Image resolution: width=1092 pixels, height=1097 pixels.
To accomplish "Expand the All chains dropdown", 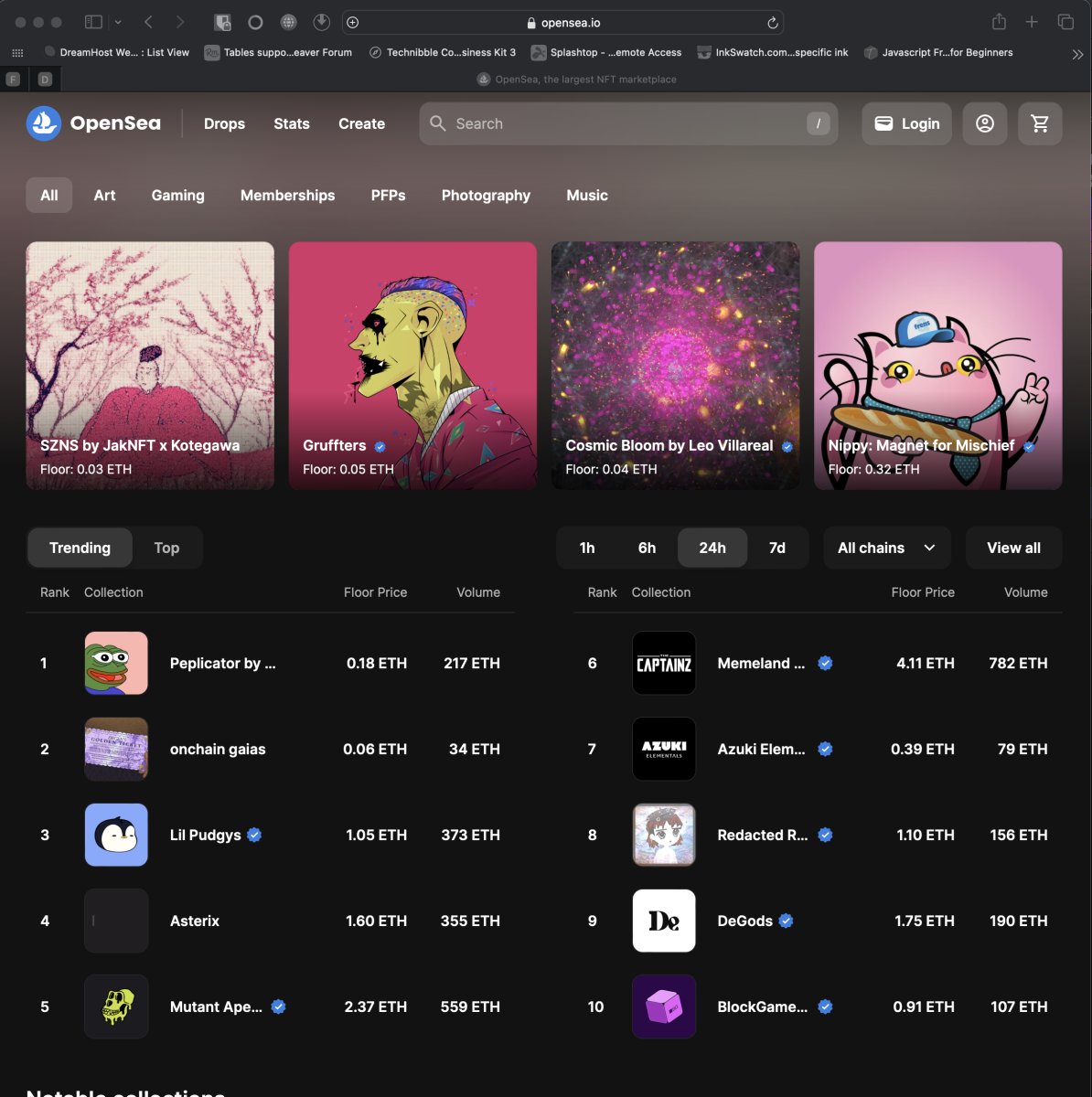I will point(886,548).
